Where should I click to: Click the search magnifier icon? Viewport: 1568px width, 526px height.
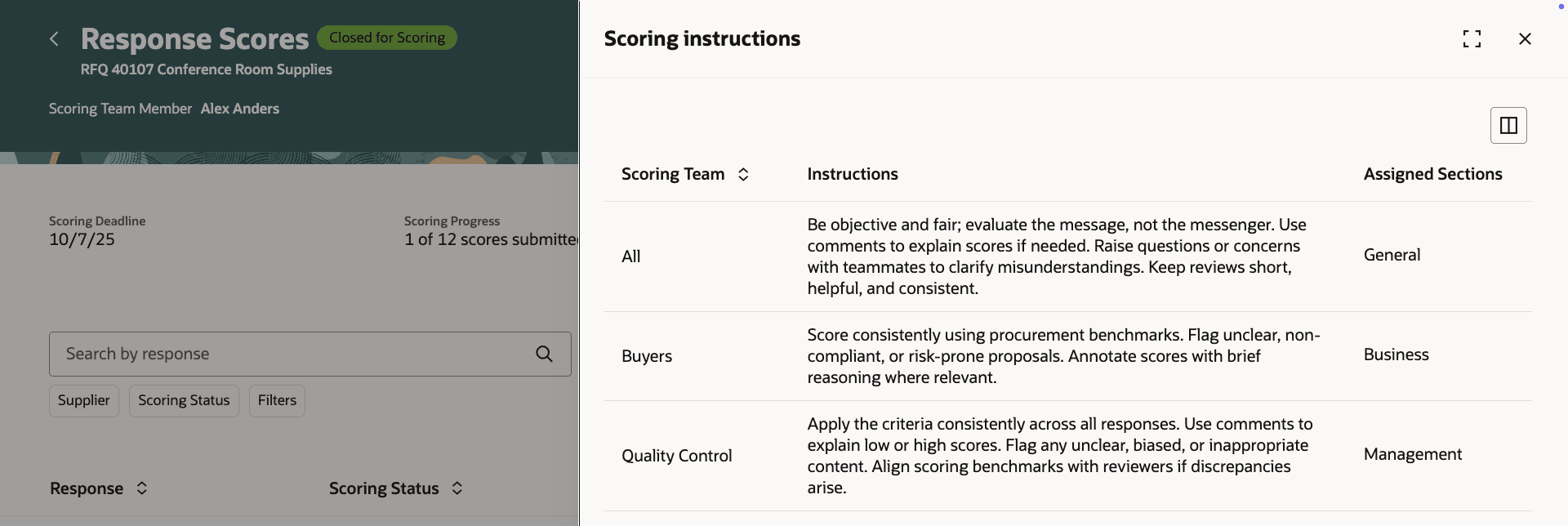(x=544, y=354)
